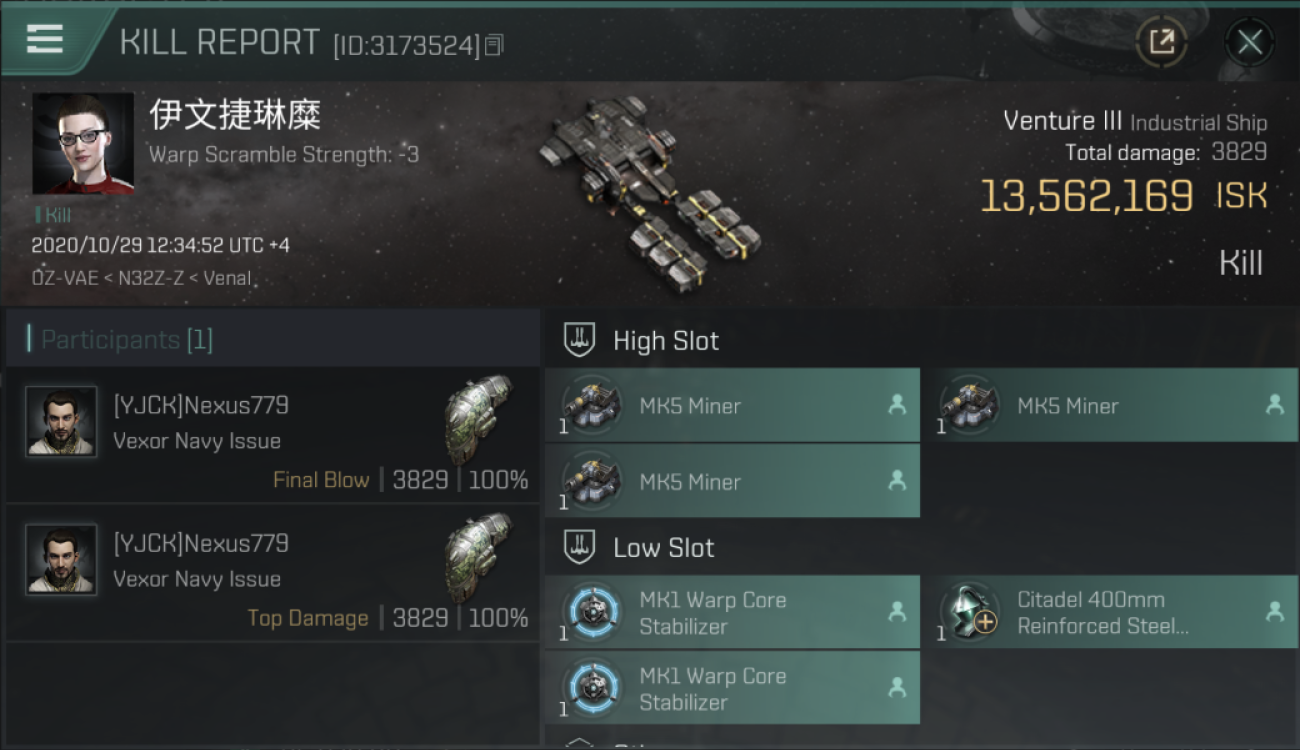The width and height of the screenshot is (1300, 750).
Task: Open the first MK5 Miner module
Action: point(732,405)
